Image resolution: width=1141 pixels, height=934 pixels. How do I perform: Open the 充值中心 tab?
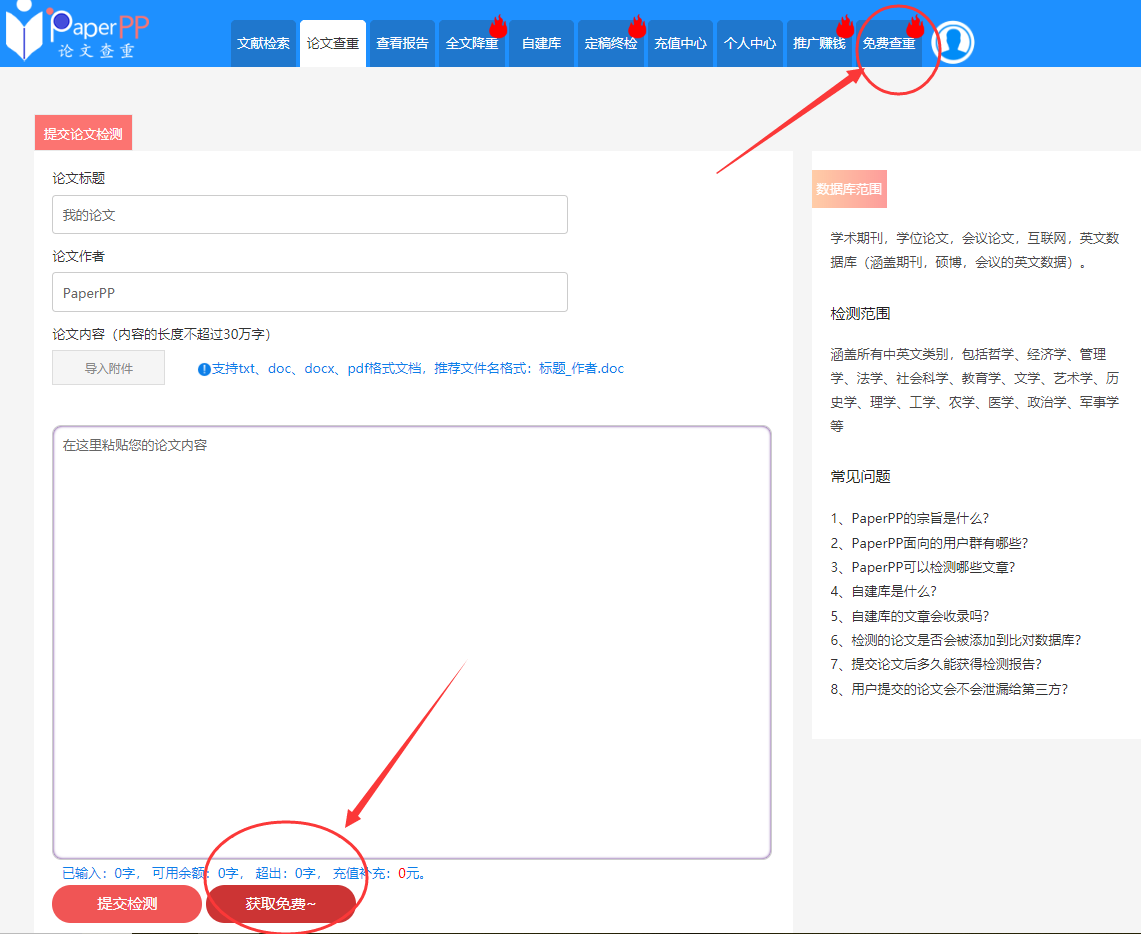pos(680,44)
